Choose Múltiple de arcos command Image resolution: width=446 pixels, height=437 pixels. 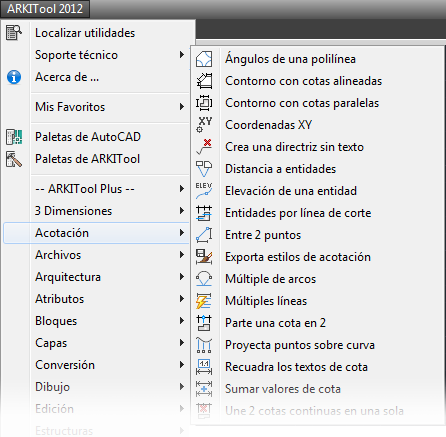click(271, 279)
